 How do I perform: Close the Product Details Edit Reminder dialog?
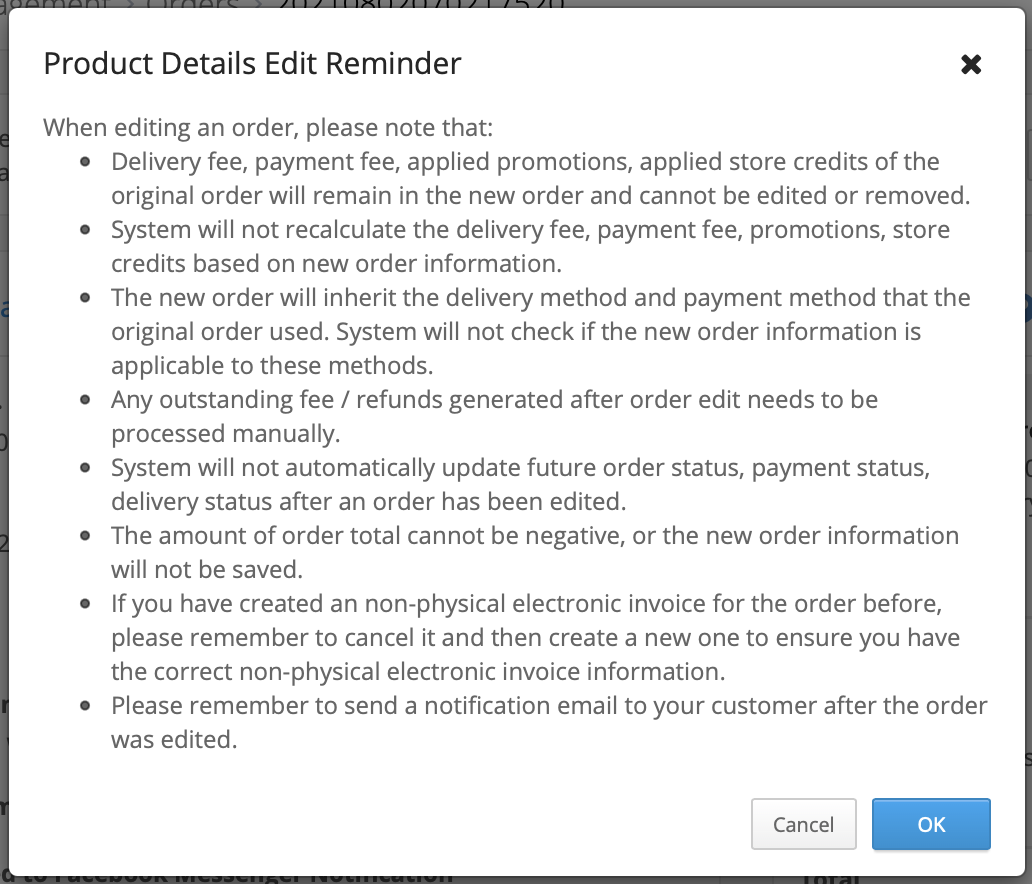point(970,63)
